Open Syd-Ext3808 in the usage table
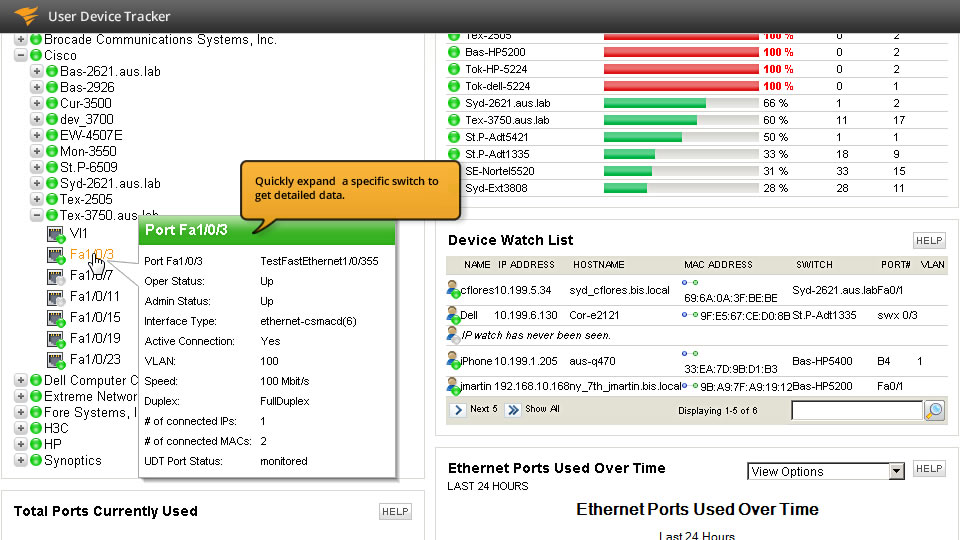Viewport: 960px width, 540px height. 496,188
